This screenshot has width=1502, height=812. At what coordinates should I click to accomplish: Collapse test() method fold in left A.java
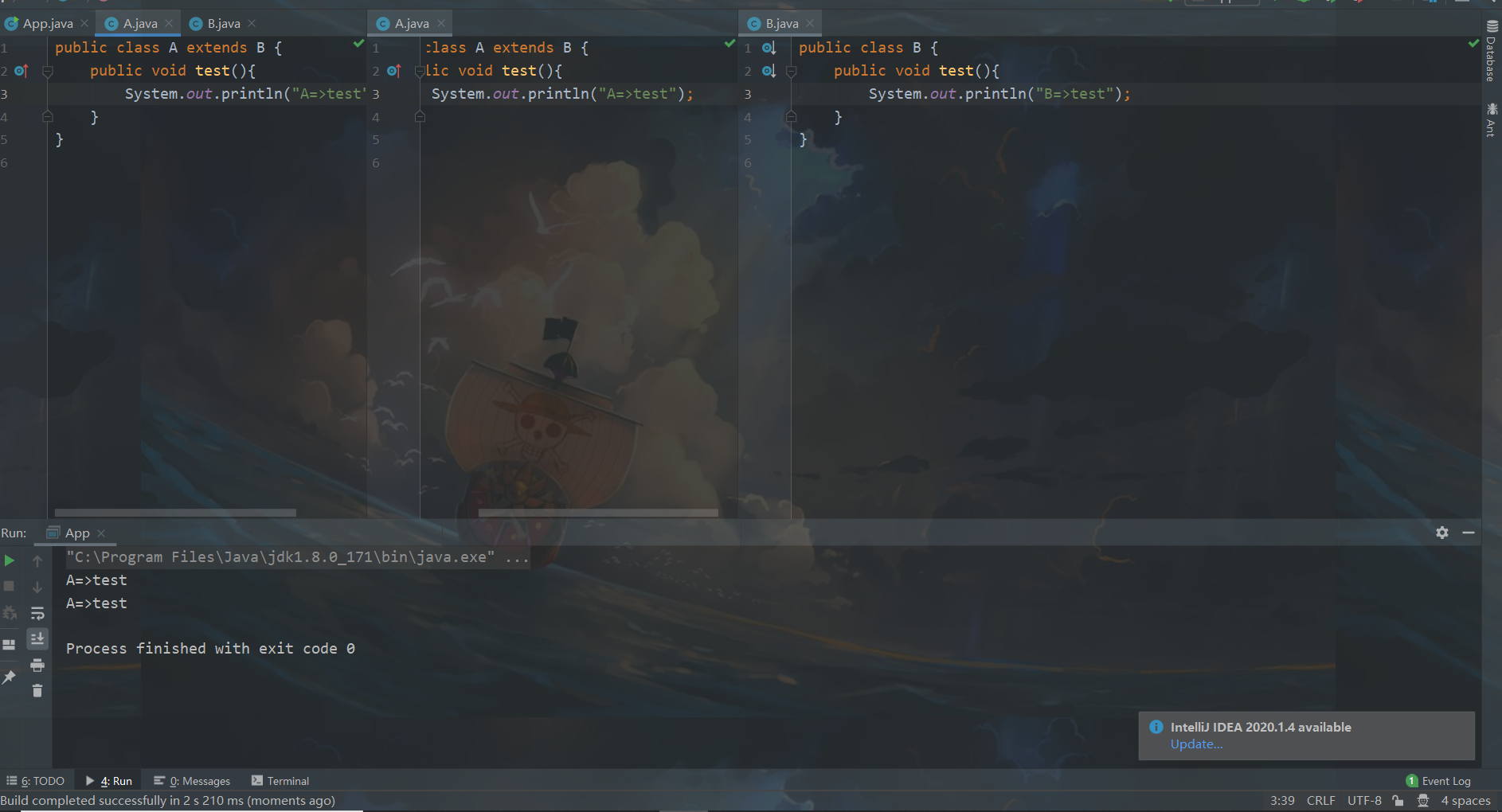[x=48, y=72]
